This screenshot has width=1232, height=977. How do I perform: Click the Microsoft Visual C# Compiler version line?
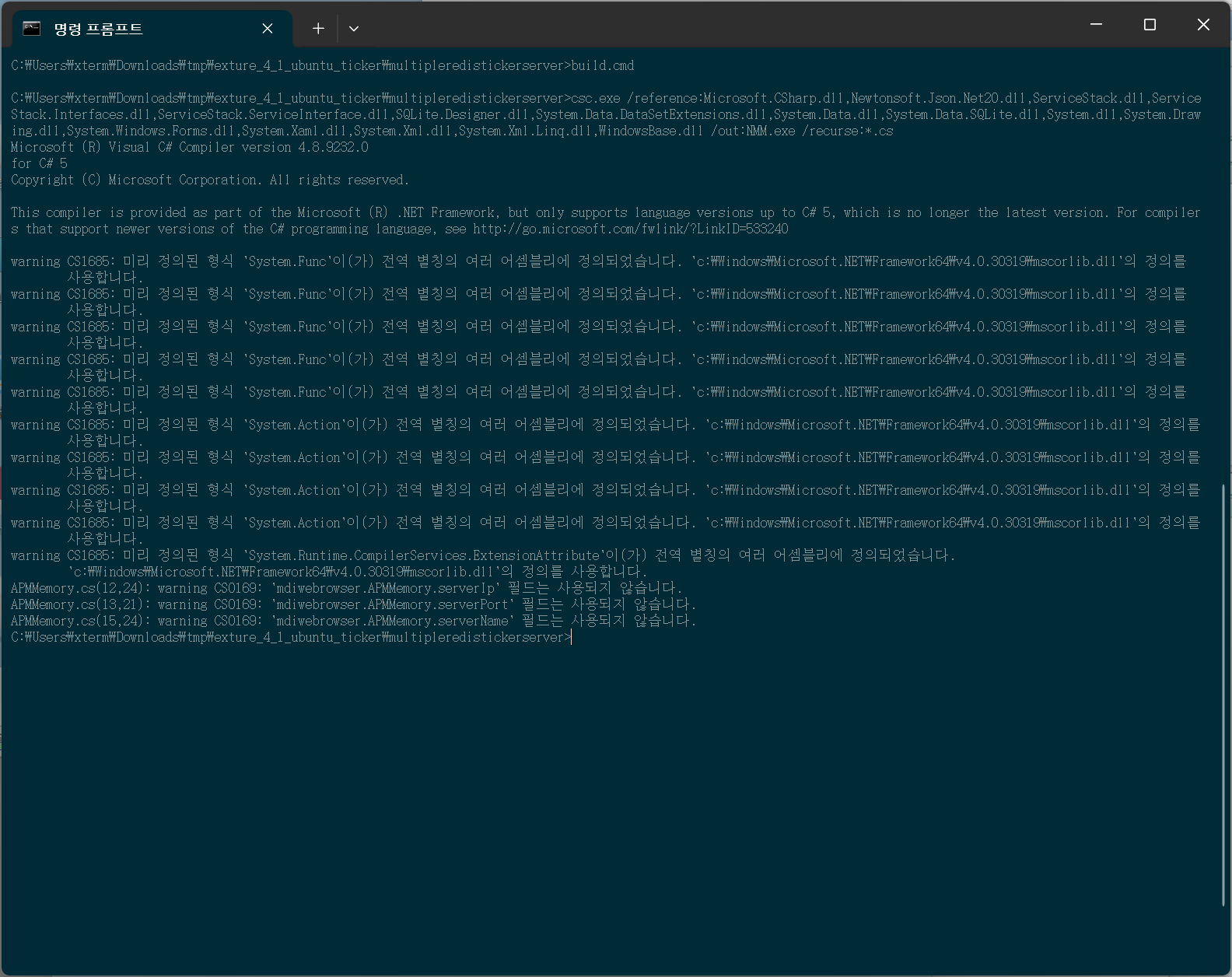(x=190, y=147)
